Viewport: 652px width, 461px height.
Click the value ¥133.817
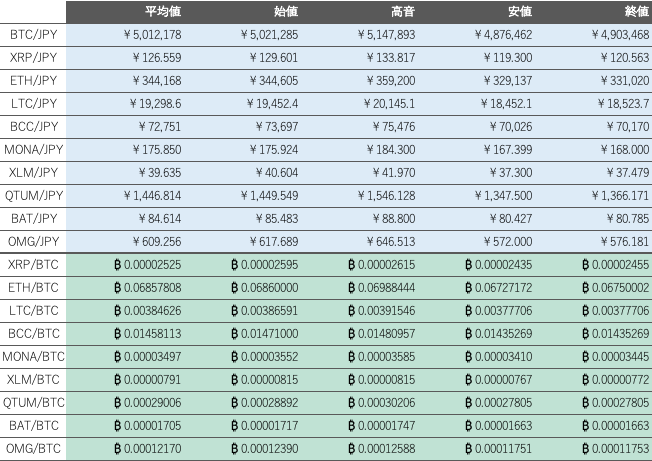click(391, 57)
